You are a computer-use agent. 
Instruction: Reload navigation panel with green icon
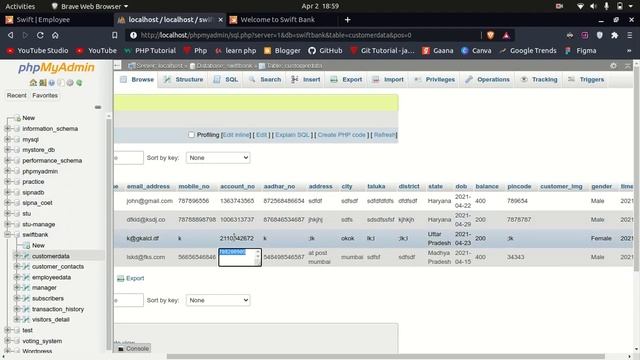click(79, 83)
